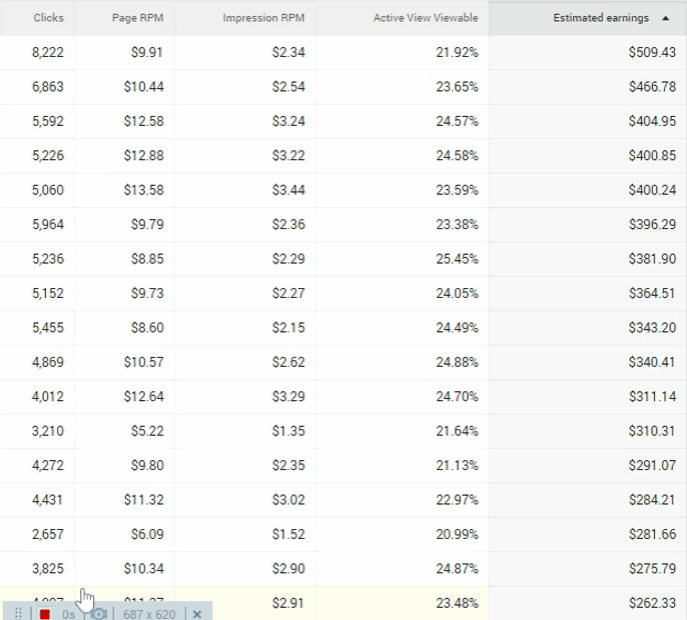The image size is (687, 620).
Task: Click the $3.44 Impression RPM value
Action: tap(288, 190)
